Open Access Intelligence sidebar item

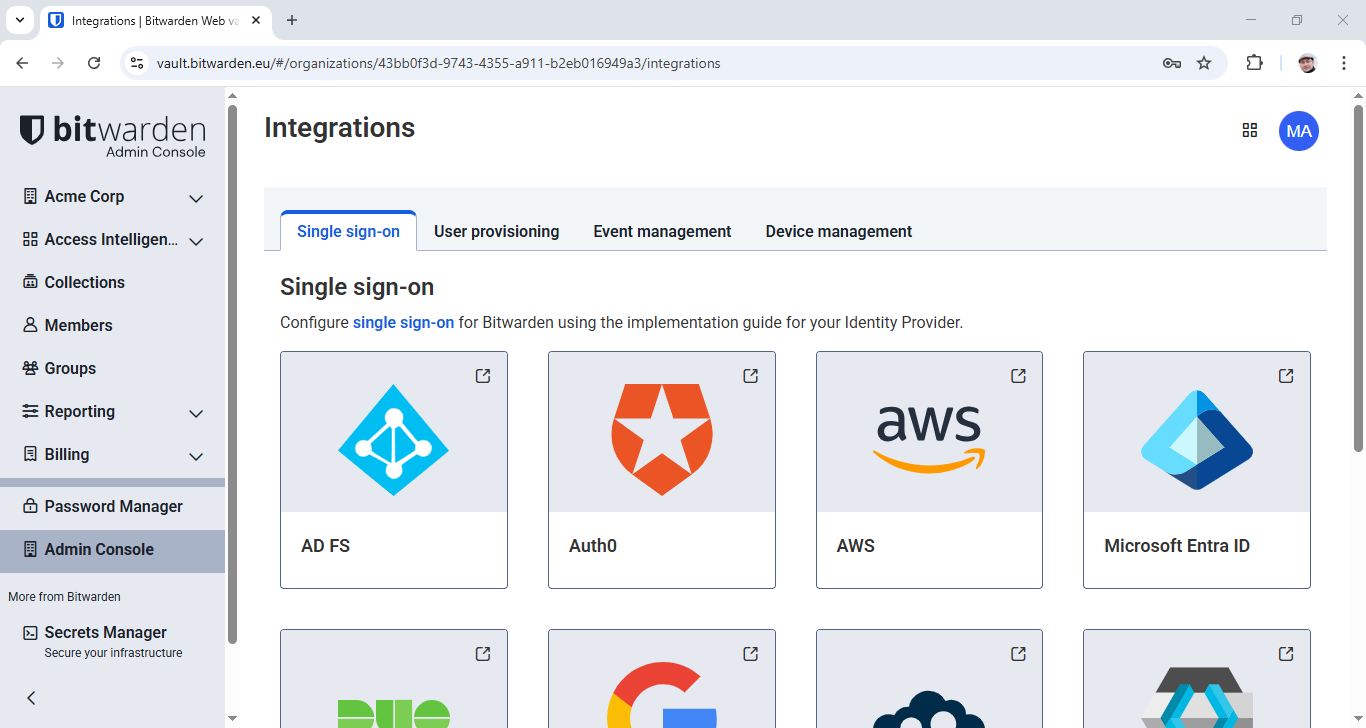[111, 239]
